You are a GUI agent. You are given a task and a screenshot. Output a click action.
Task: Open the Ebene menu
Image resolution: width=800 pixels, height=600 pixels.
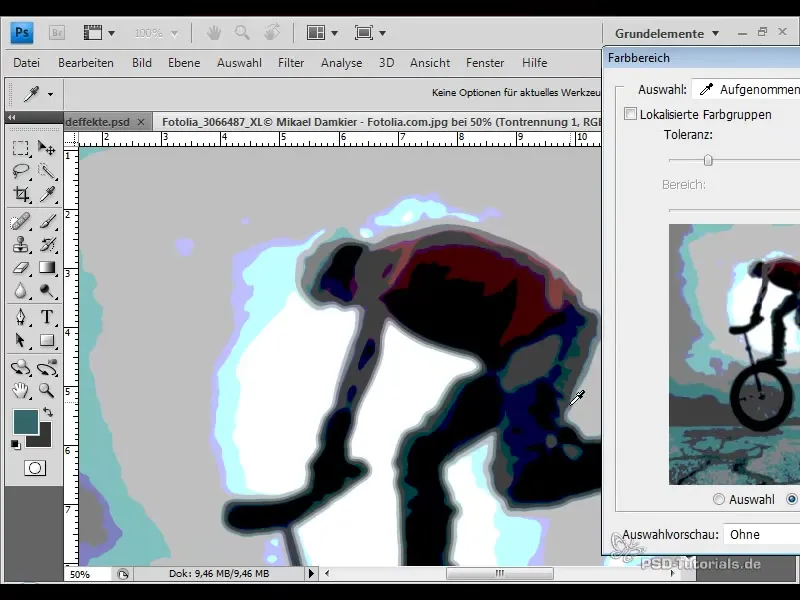click(x=184, y=63)
